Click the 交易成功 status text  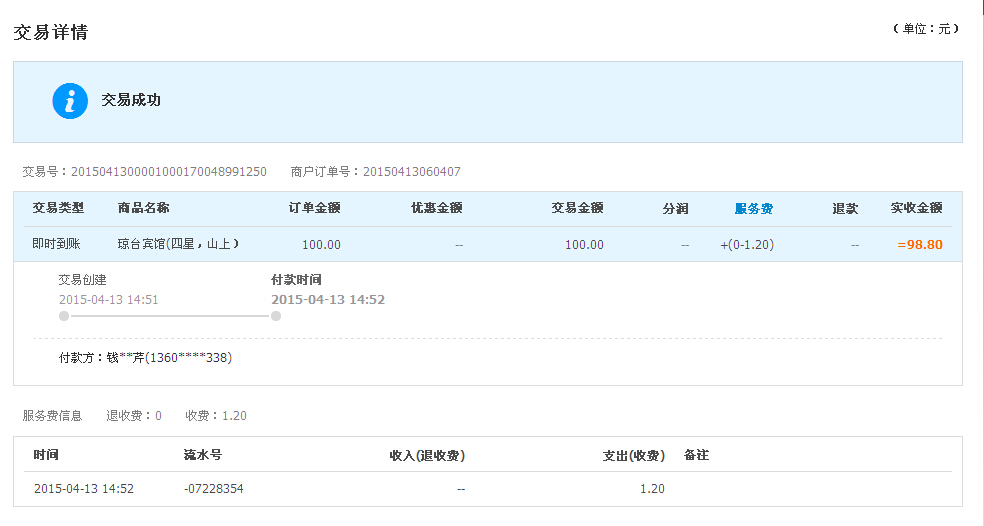tap(131, 100)
